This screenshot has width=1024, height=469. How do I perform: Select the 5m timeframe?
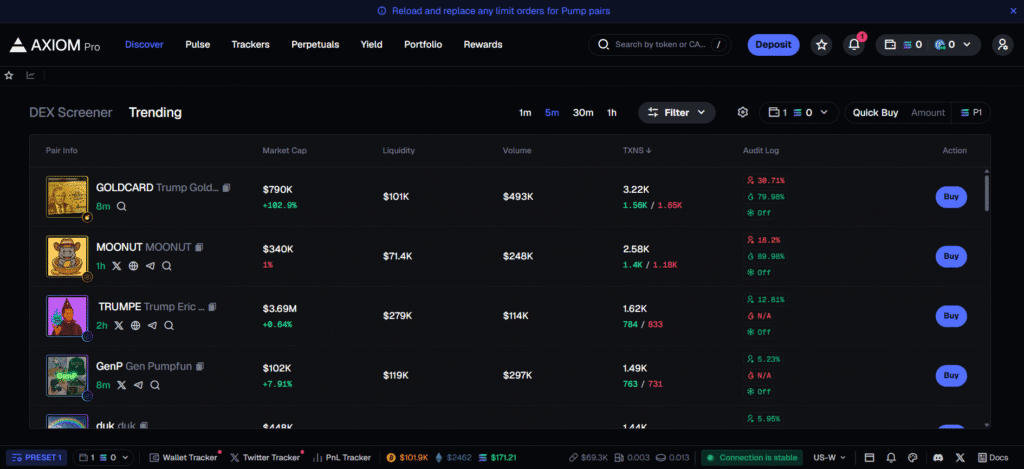[x=552, y=112]
